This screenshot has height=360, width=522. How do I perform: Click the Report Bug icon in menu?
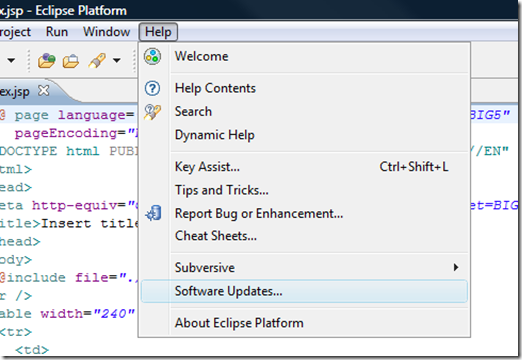pyautogui.click(x=154, y=213)
